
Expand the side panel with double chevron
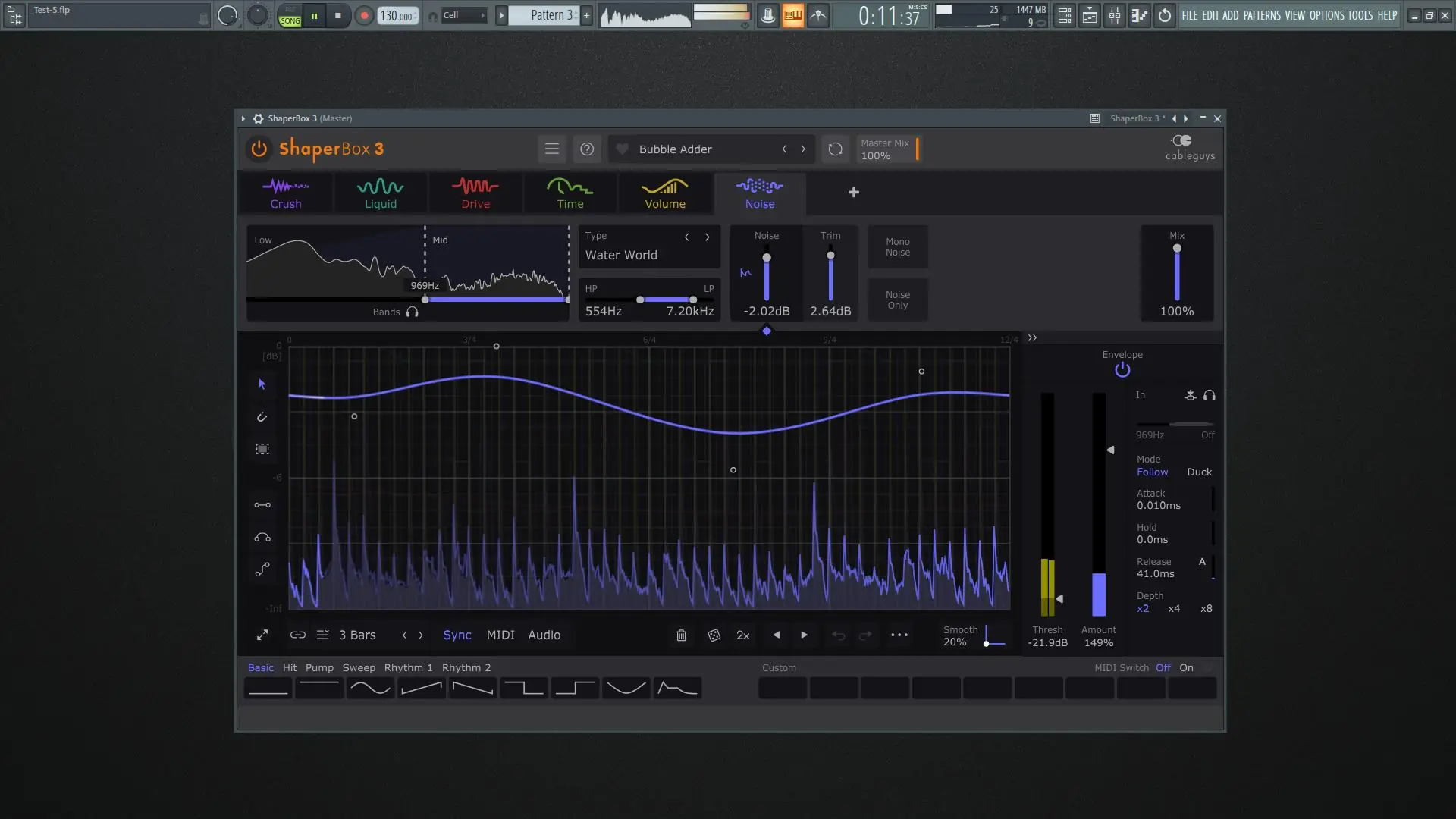tap(1032, 338)
